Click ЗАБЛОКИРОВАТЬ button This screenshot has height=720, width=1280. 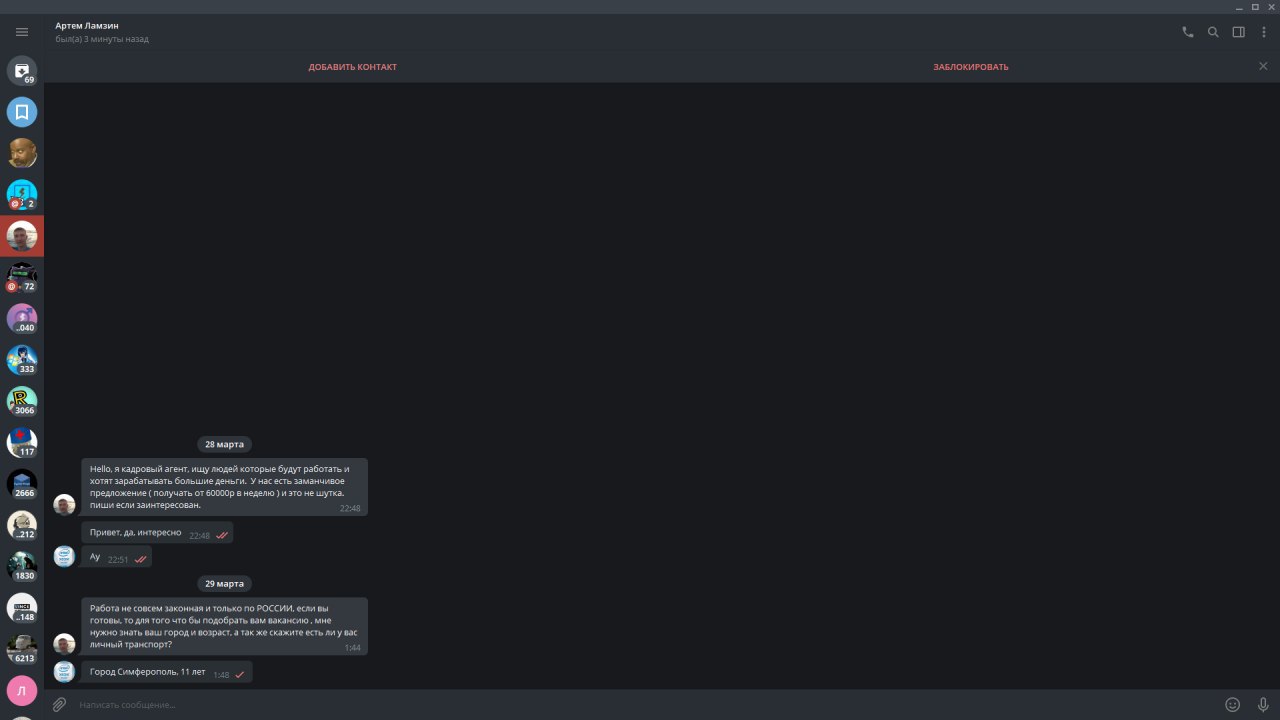(971, 67)
